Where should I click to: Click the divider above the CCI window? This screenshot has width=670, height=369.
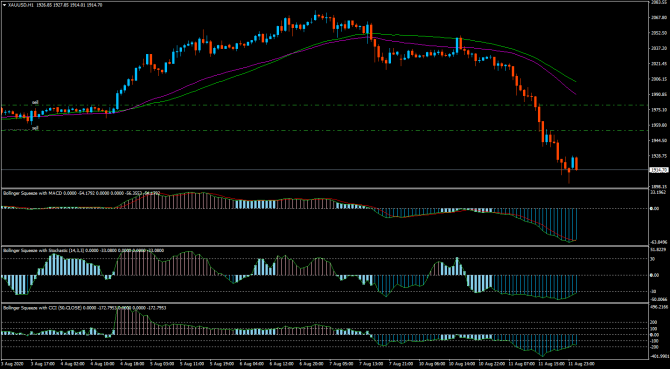(324, 303)
